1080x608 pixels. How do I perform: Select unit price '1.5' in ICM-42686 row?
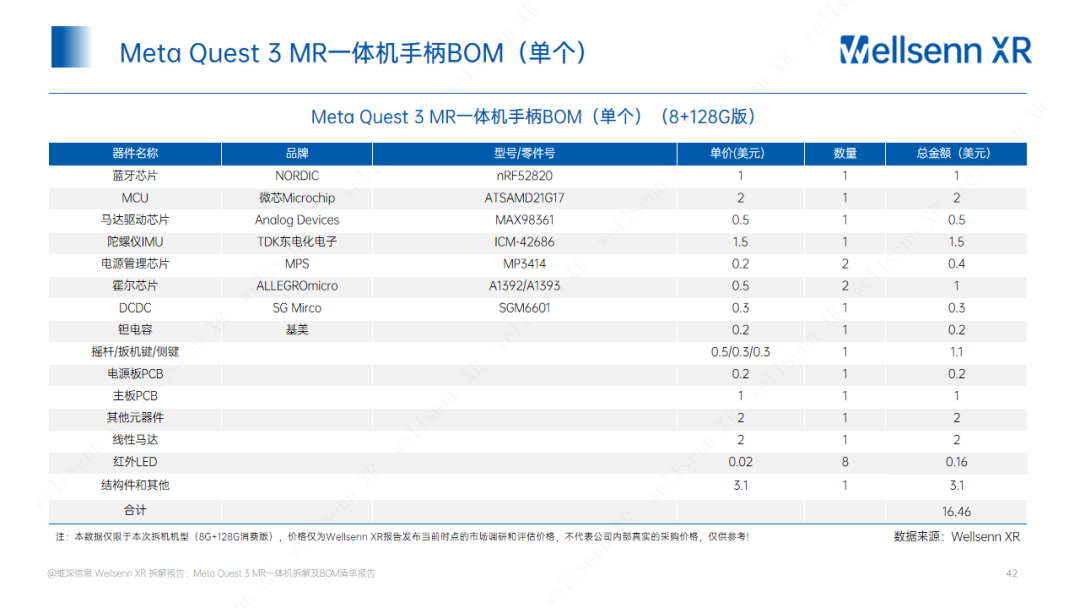coord(740,242)
